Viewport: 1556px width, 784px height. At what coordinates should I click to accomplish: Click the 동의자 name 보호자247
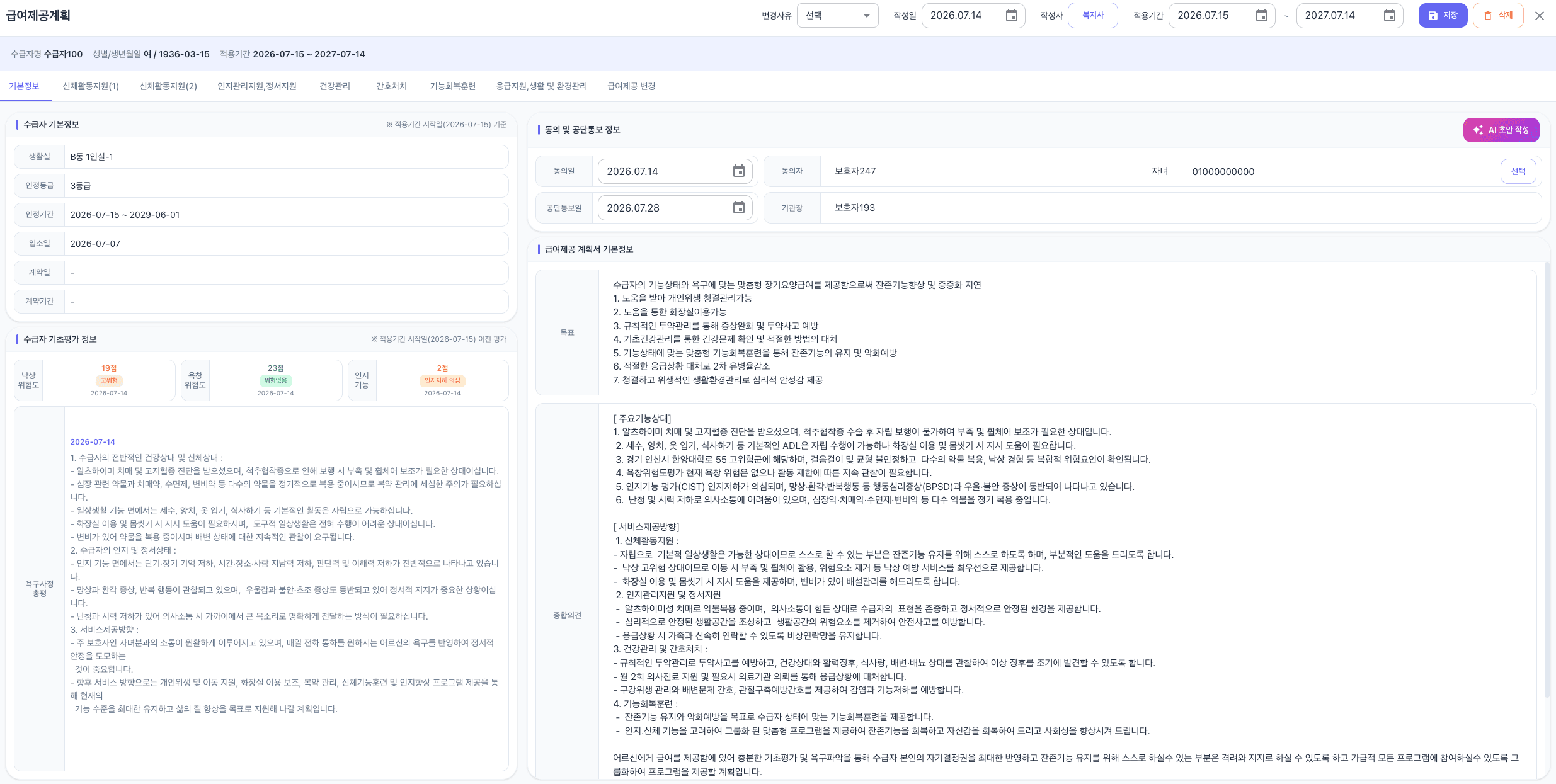coord(855,171)
